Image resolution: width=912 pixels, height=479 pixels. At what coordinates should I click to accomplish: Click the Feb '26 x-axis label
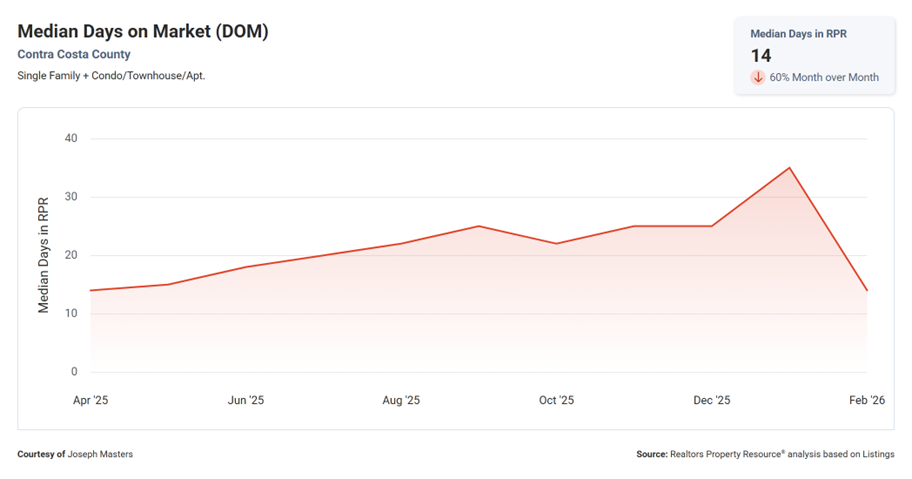pos(866,400)
